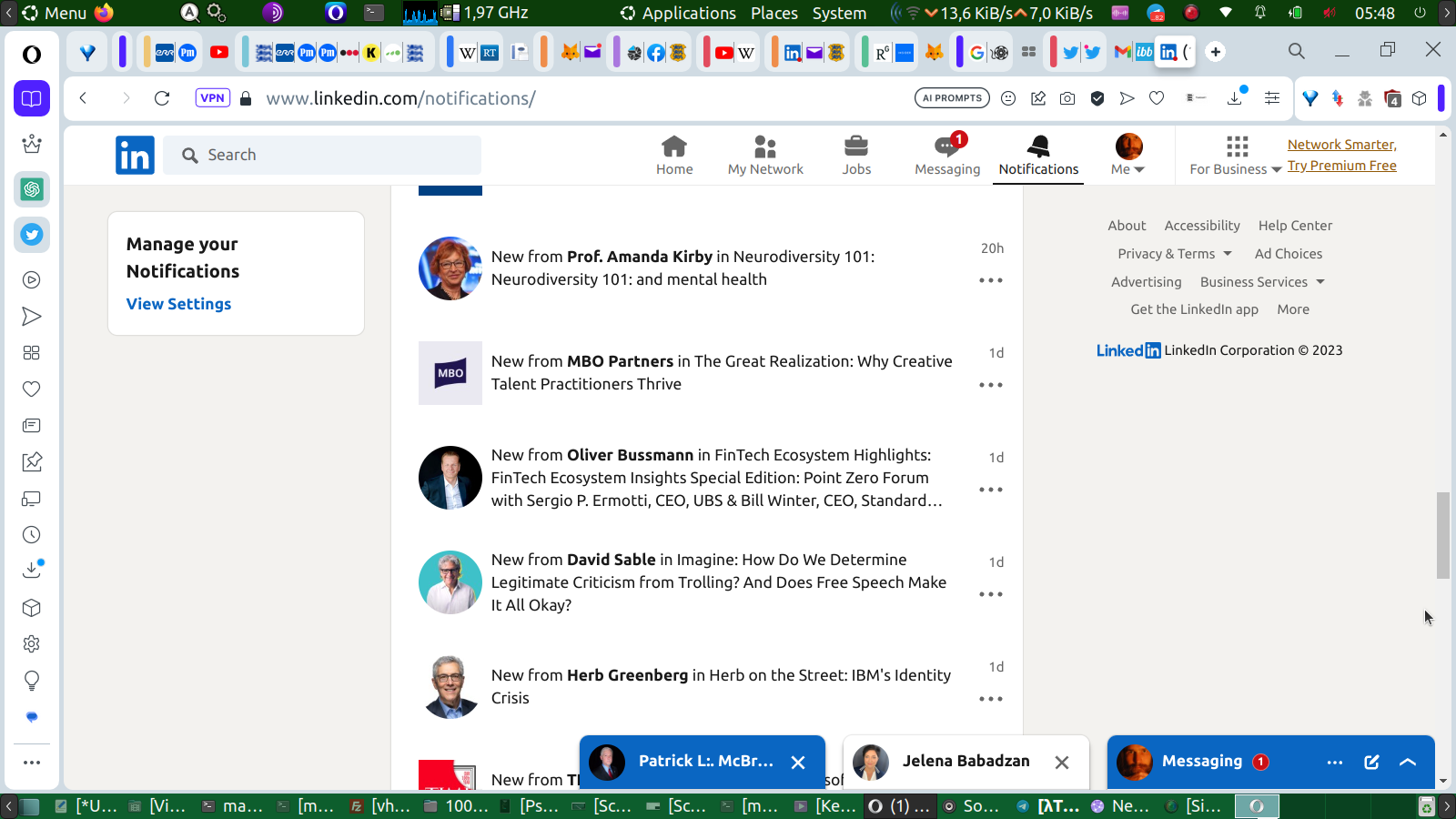Close Patrick L. McBr… chat
This screenshot has width=1456, height=819.
[x=798, y=763]
